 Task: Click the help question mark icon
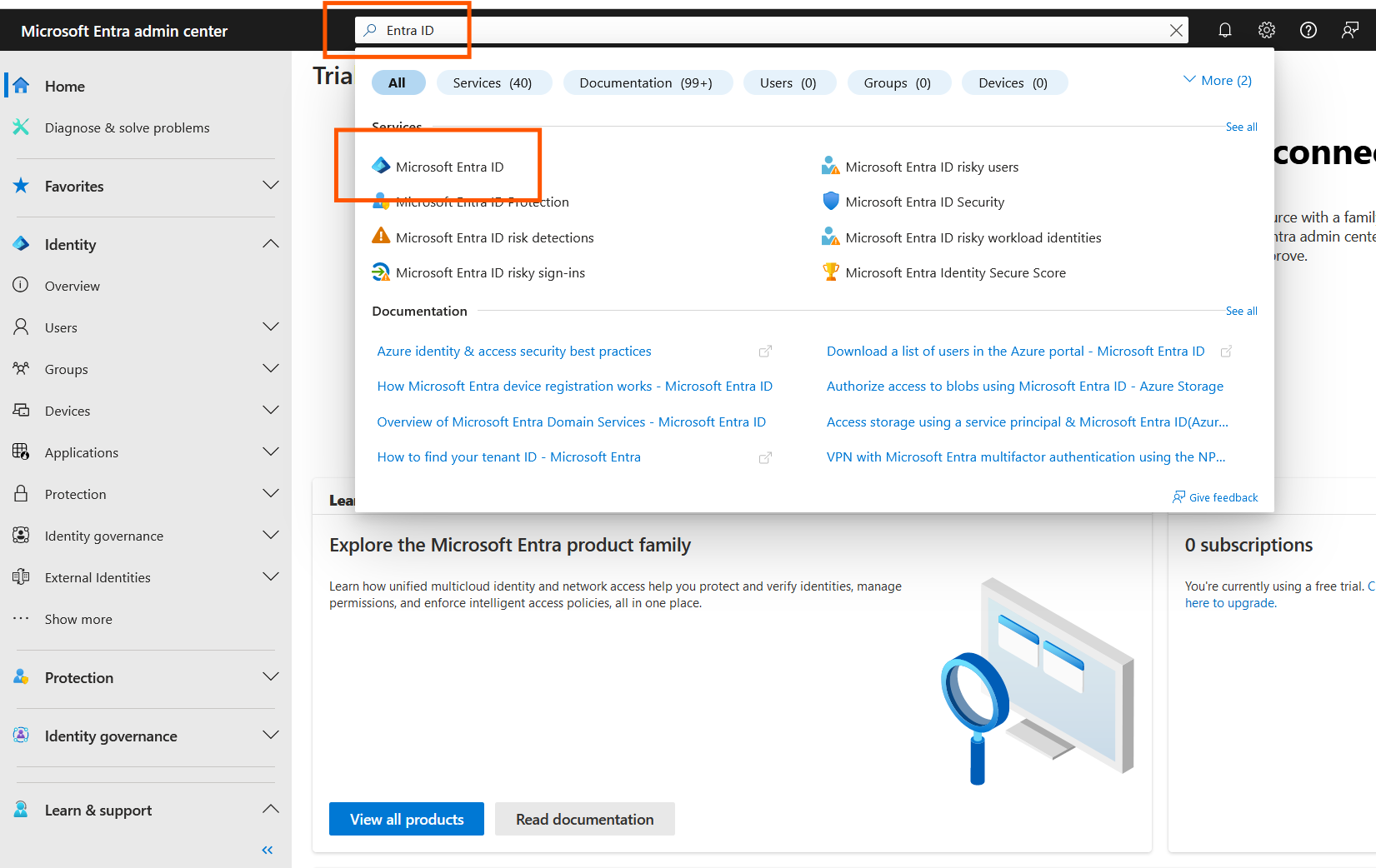[x=1308, y=31]
